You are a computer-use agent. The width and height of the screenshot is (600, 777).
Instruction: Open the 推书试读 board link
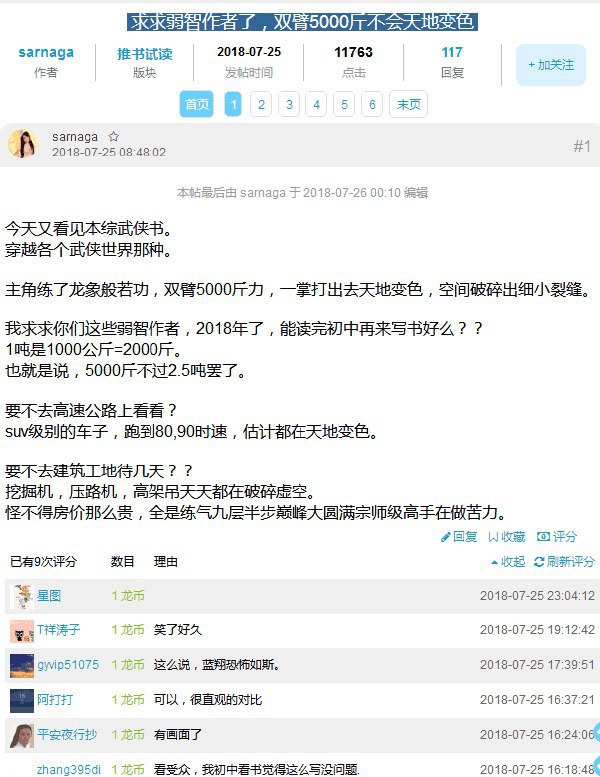tap(145, 54)
